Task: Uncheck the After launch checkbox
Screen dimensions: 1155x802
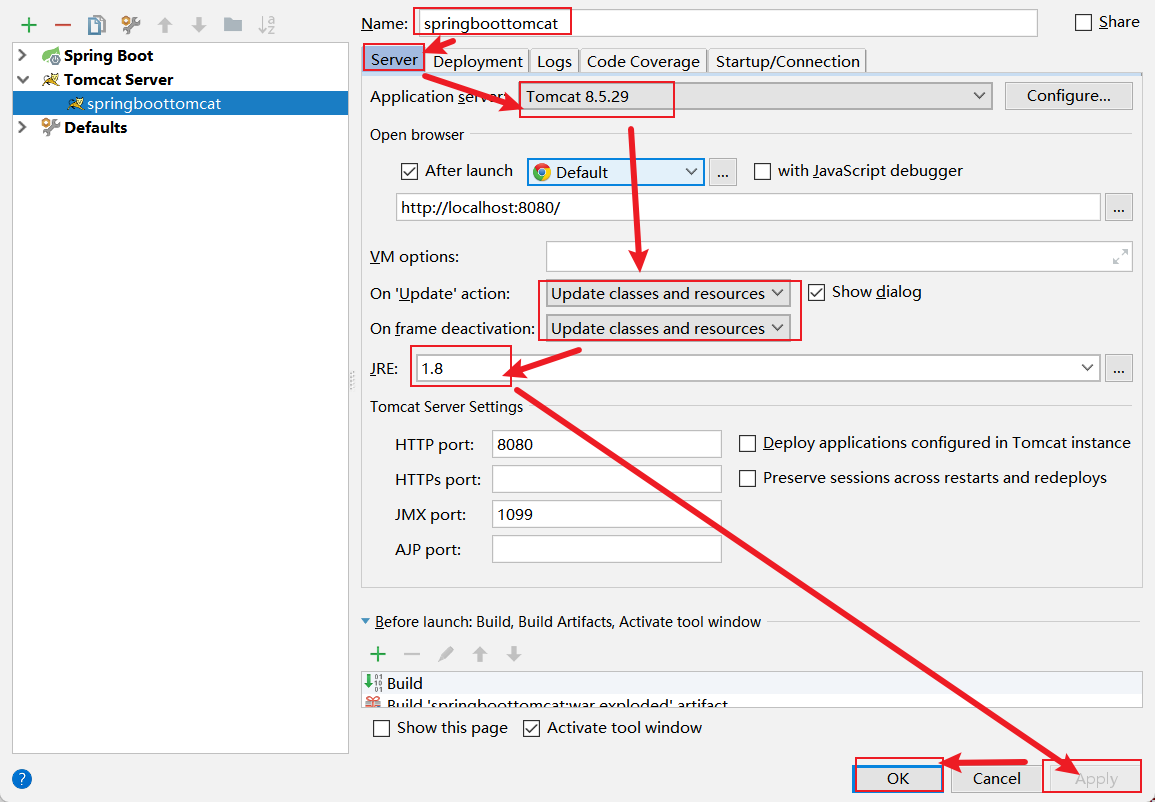Action: [x=410, y=172]
